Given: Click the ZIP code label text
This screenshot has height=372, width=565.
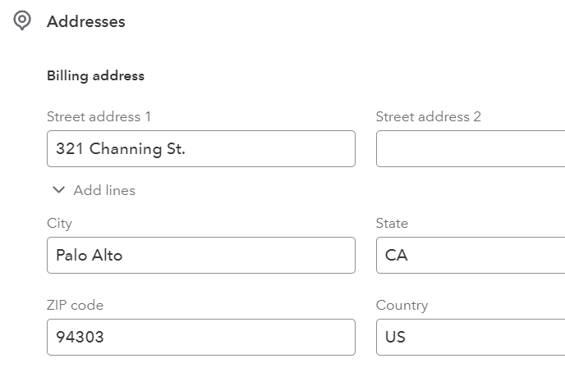Looking at the screenshot, I should [75, 305].
